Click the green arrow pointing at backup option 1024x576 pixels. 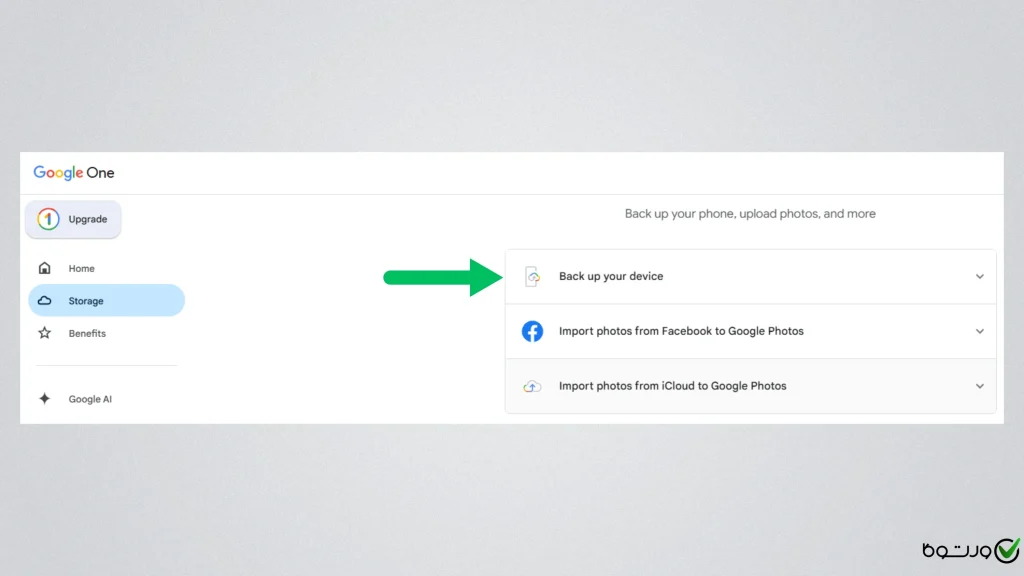pyautogui.click(x=440, y=278)
